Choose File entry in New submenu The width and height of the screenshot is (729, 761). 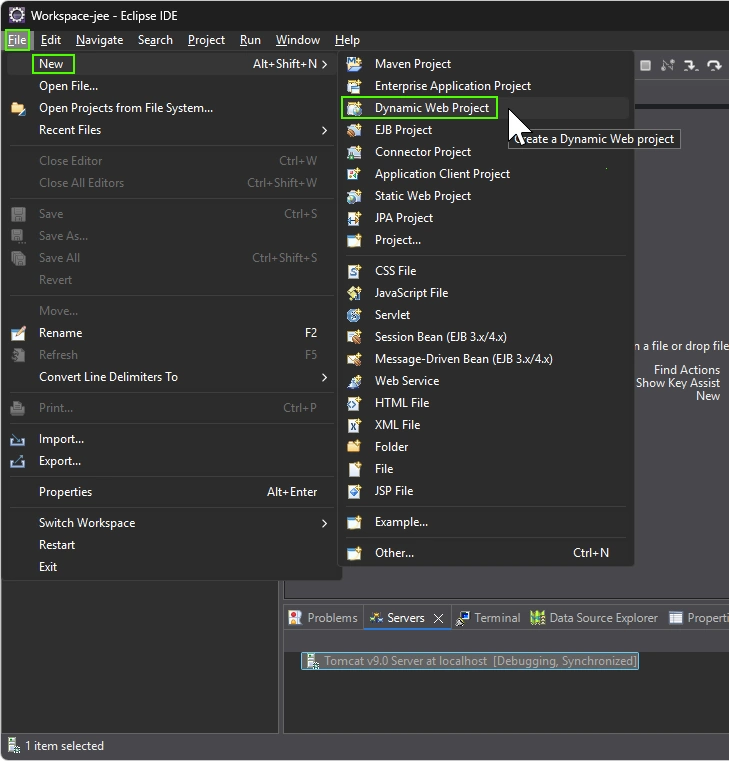pyautogui.click(x=485, y=469)
